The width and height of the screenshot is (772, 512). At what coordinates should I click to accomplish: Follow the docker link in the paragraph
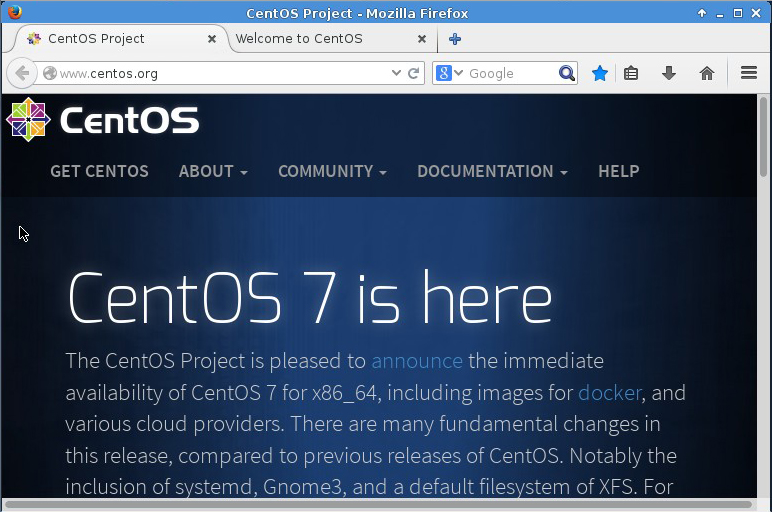(609, 392)
